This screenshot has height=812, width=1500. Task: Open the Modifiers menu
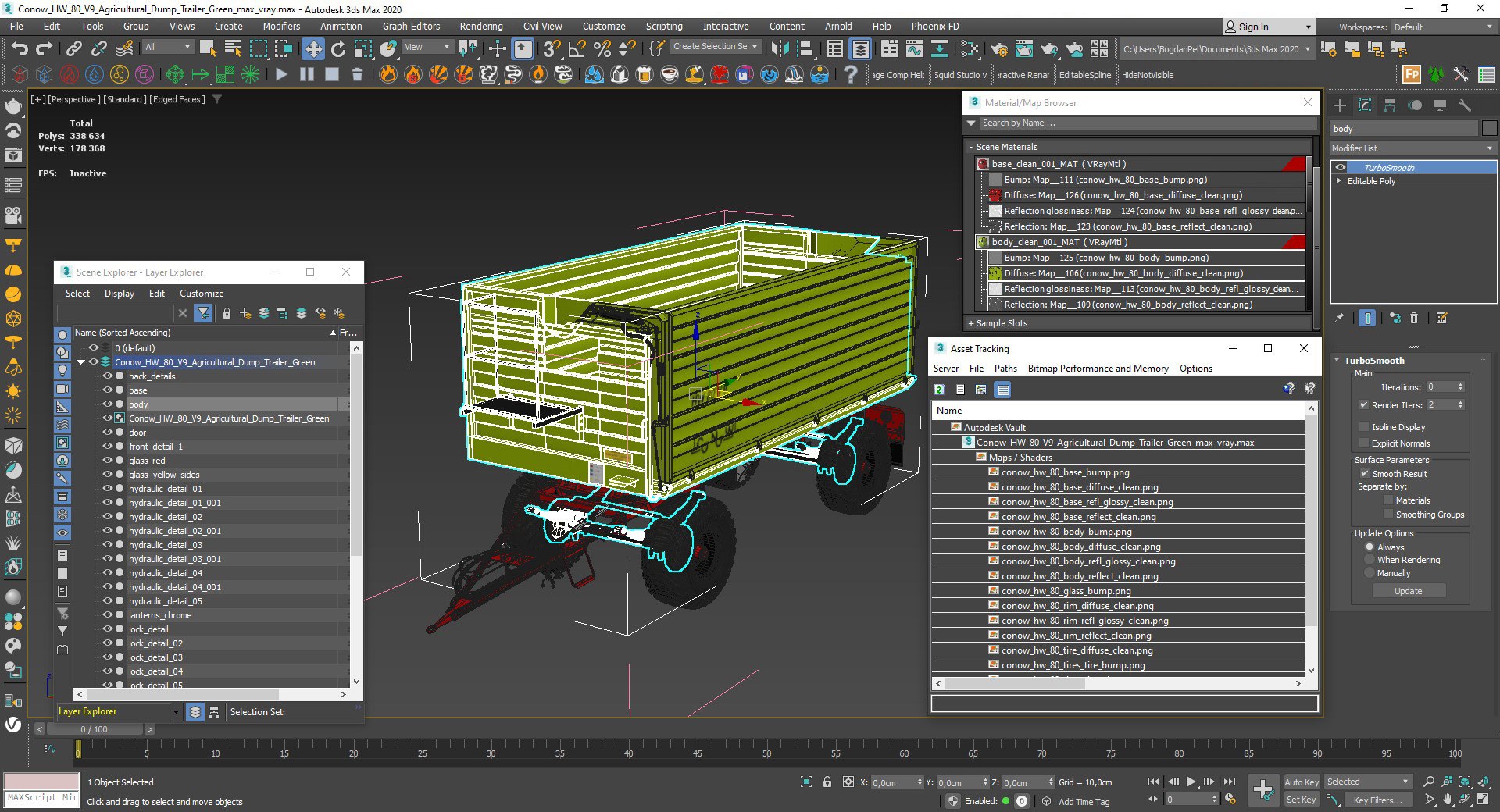tap(281, 27)
